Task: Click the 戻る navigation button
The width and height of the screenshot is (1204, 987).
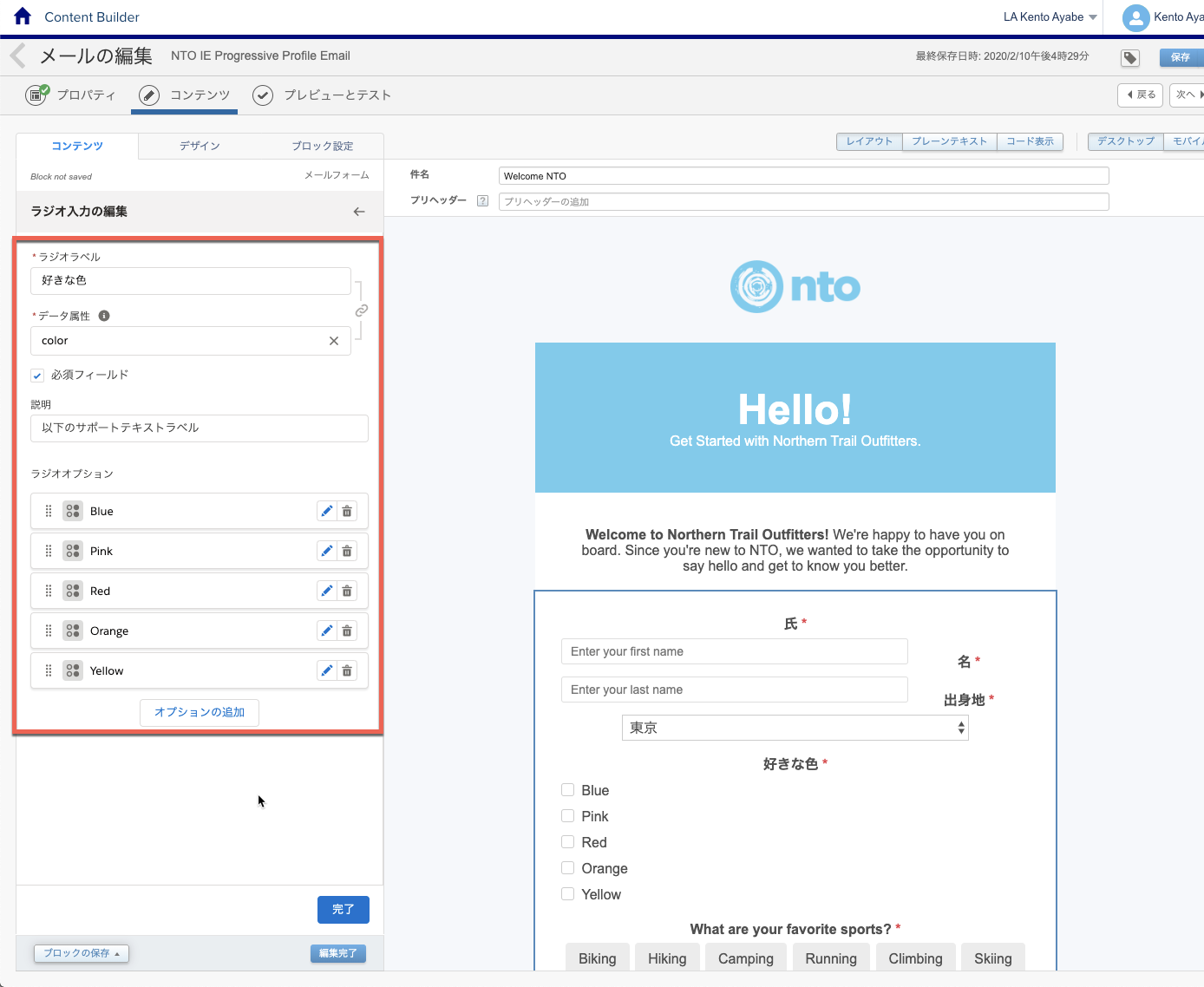Action: 1141,95
